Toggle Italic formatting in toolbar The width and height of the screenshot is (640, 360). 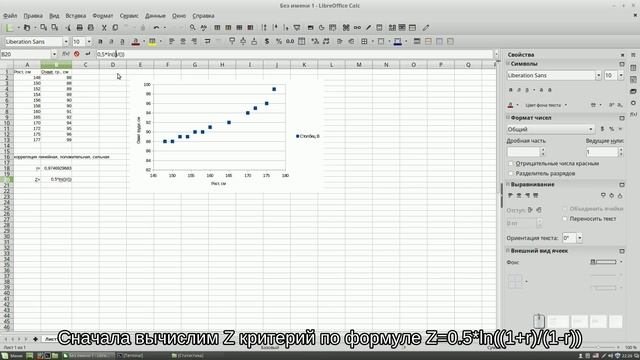pos(111,42)
